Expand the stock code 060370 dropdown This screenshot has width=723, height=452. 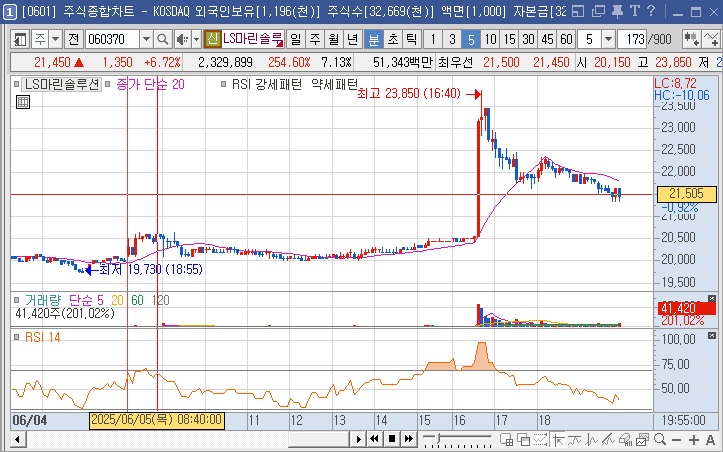[146, 39]
